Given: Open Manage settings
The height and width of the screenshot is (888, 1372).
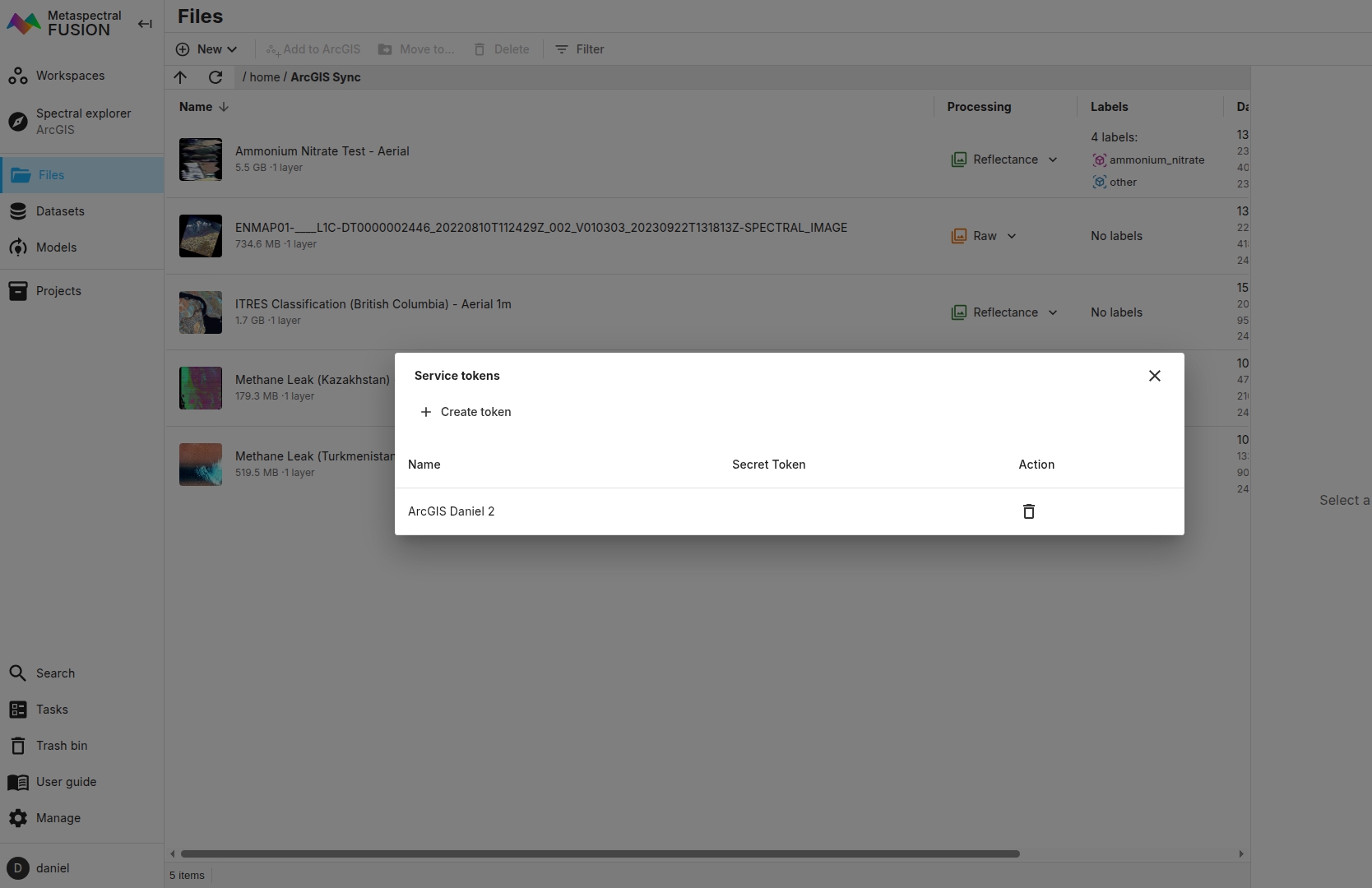Looking at the screenshot, I should pos(58,818).
